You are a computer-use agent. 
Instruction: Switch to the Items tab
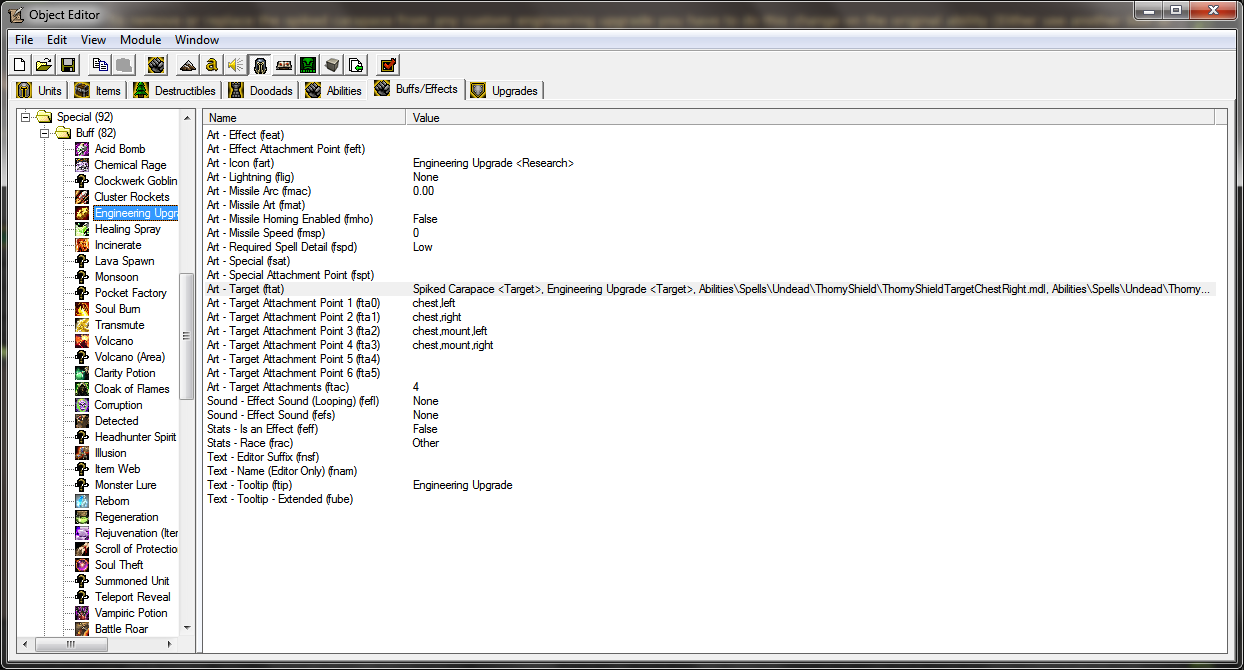(x=97, y=91)
